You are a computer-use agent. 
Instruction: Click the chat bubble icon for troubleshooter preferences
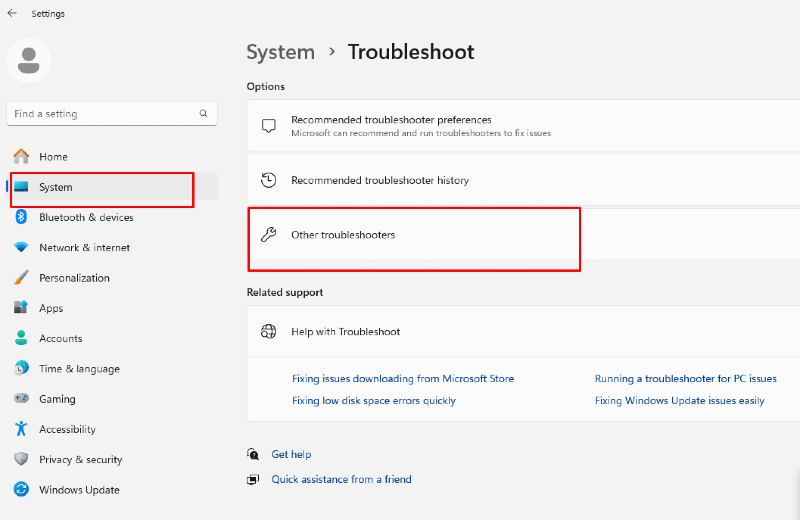(268, 126)
